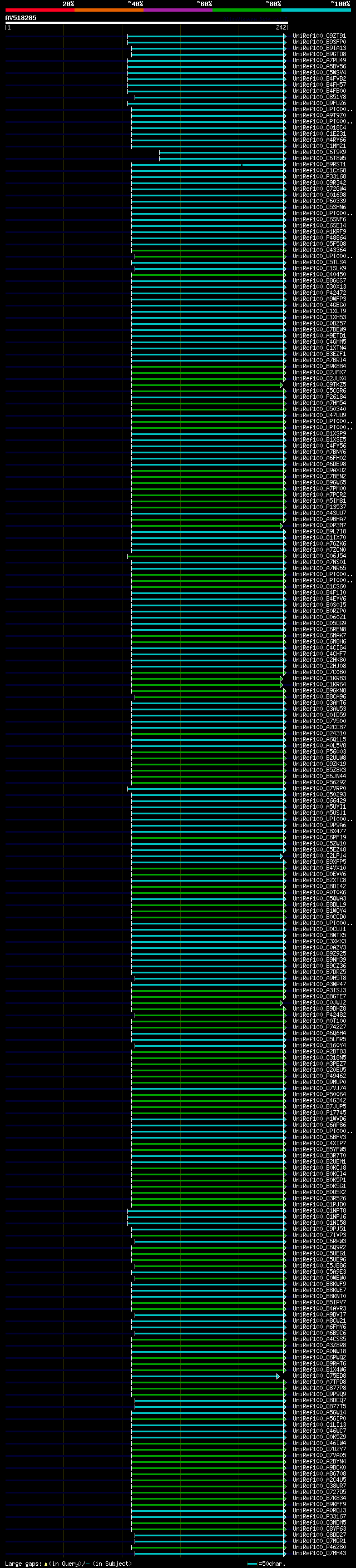356x1568 pixels.
Task: Choose hit UniRef100_B4FVB2
Action: tap(319, 78)
